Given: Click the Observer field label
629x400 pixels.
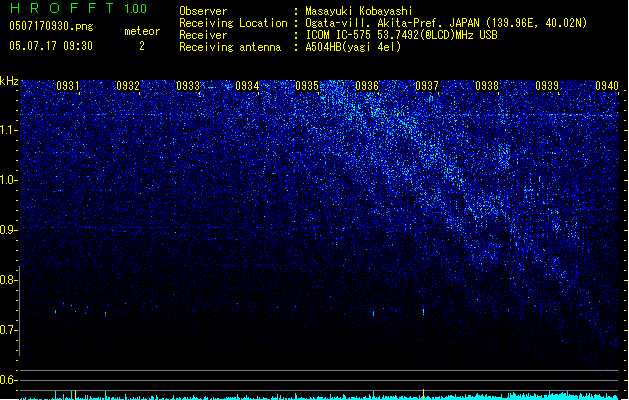Looking at the screenshot, I should [x=203, y=11].
